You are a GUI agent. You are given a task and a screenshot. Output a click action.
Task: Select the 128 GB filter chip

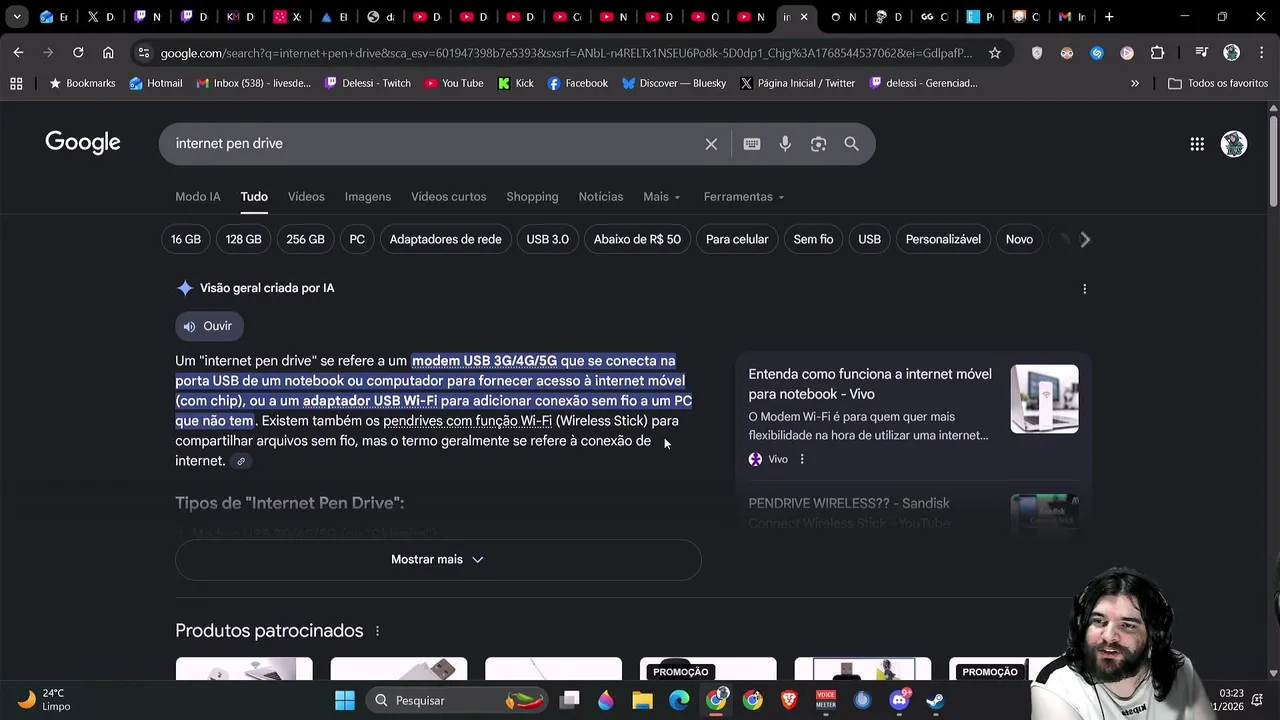pyautogui.click(x=244, y=240)
